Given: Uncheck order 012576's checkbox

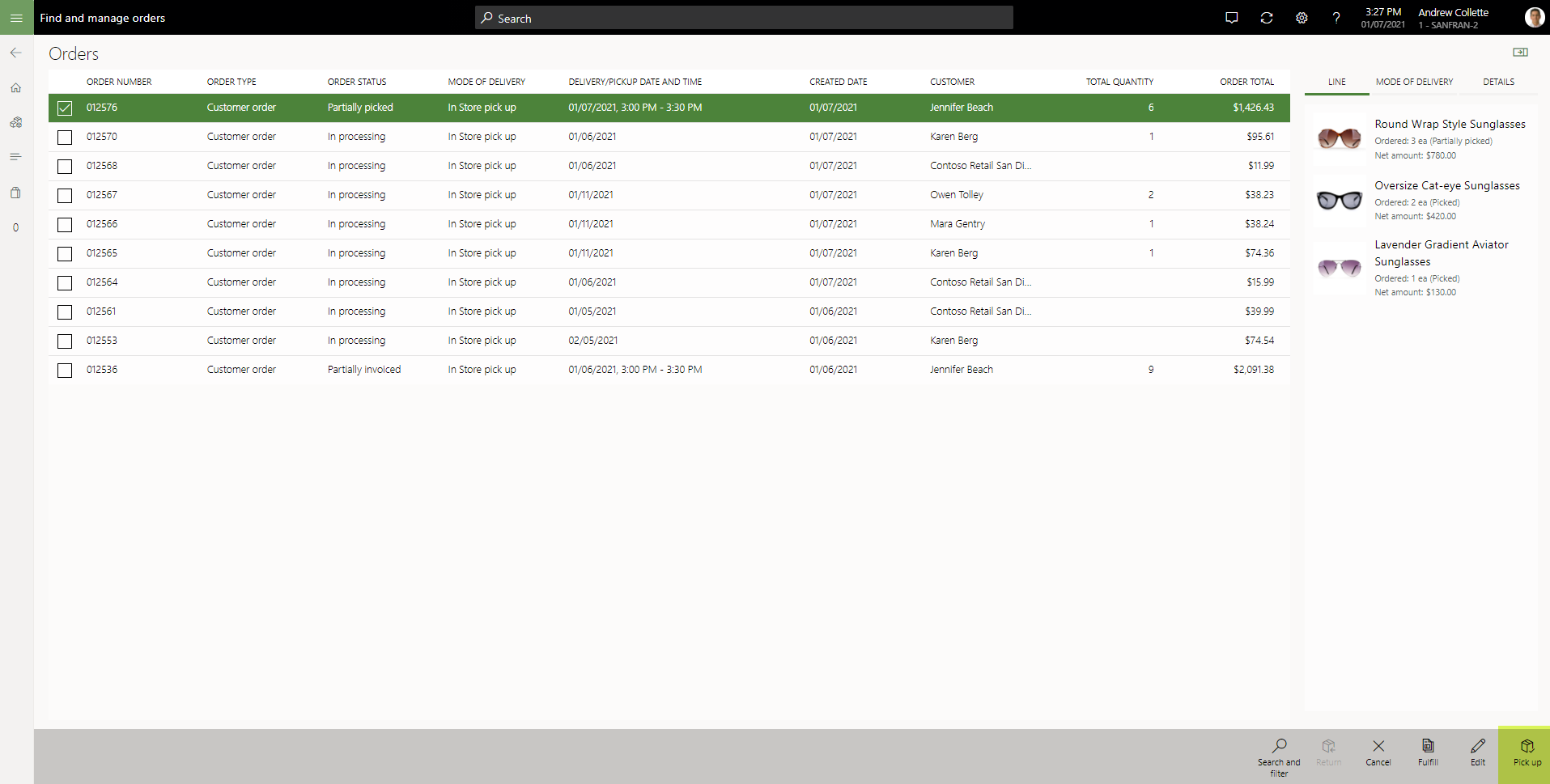Looking at the screenshot, I should click(x=65, y=108).
